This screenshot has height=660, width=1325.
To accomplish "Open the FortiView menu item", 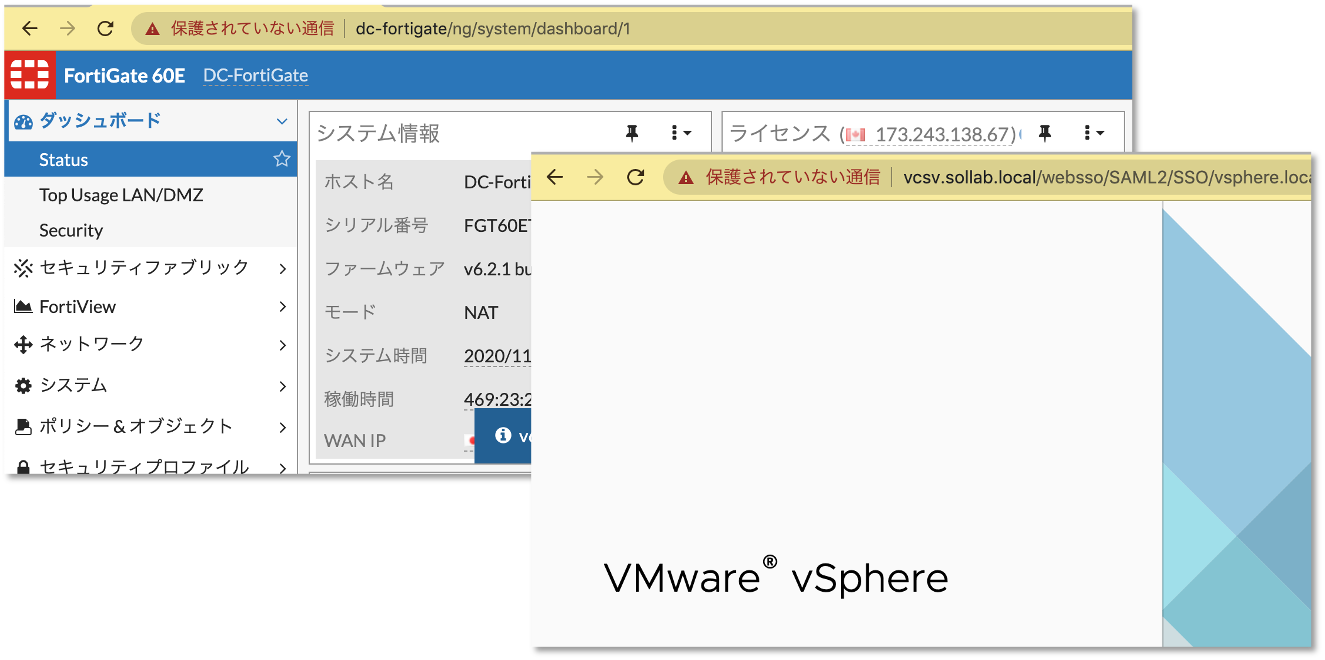I will (151, 307).
